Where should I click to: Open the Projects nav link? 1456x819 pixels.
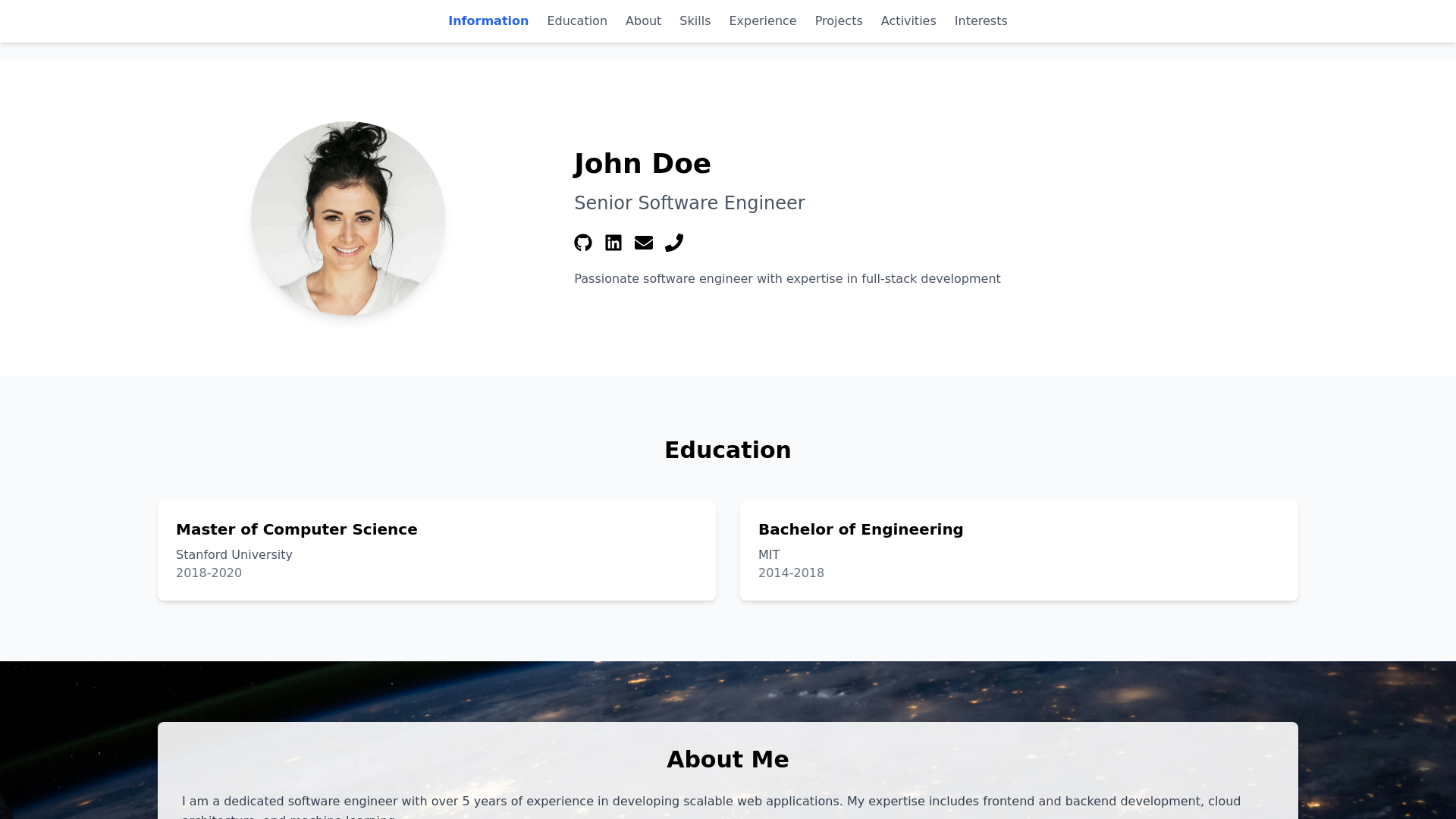[x=838, y=21]
